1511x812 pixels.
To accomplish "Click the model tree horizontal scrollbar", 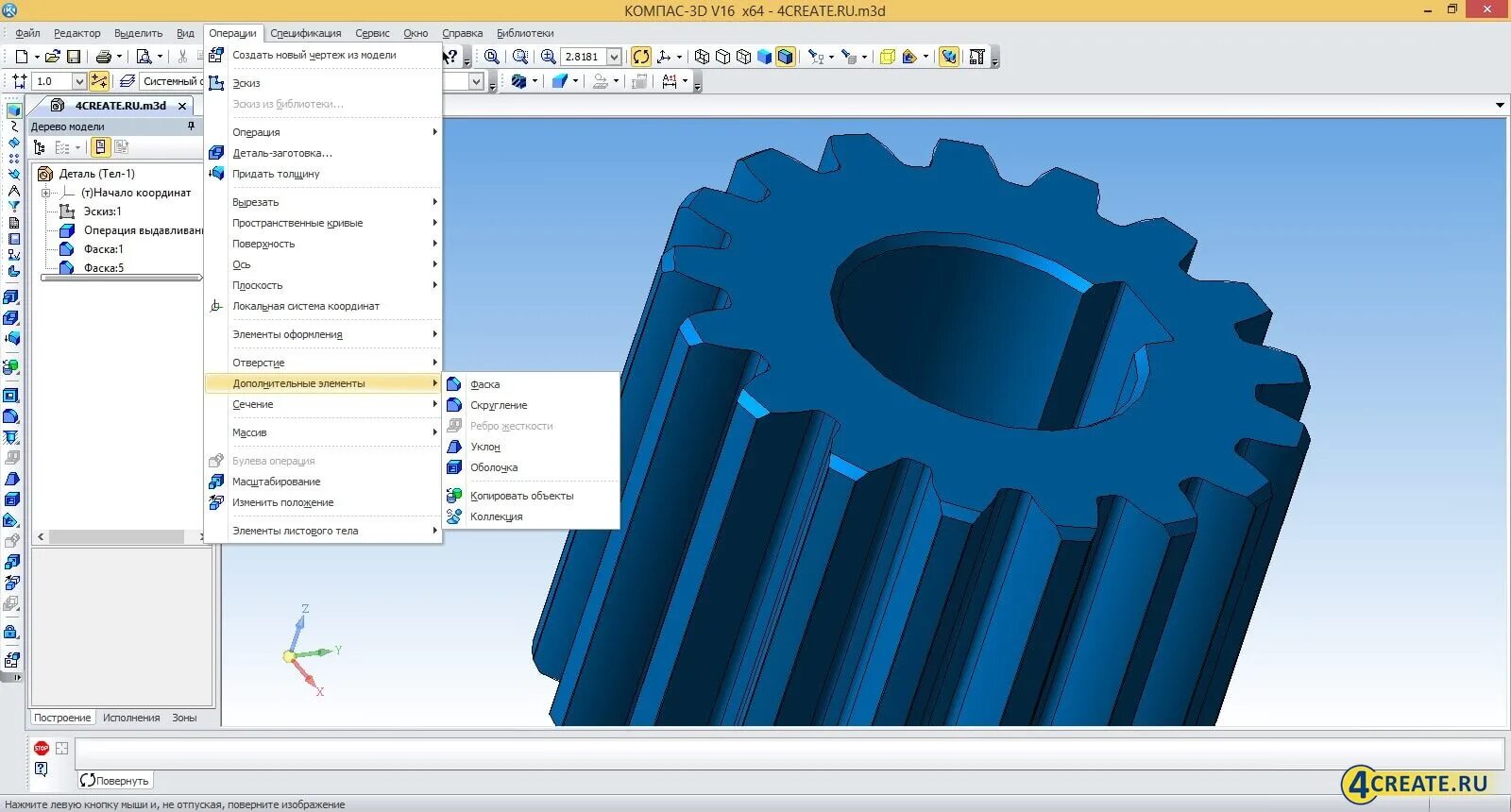I will point(117,536).
